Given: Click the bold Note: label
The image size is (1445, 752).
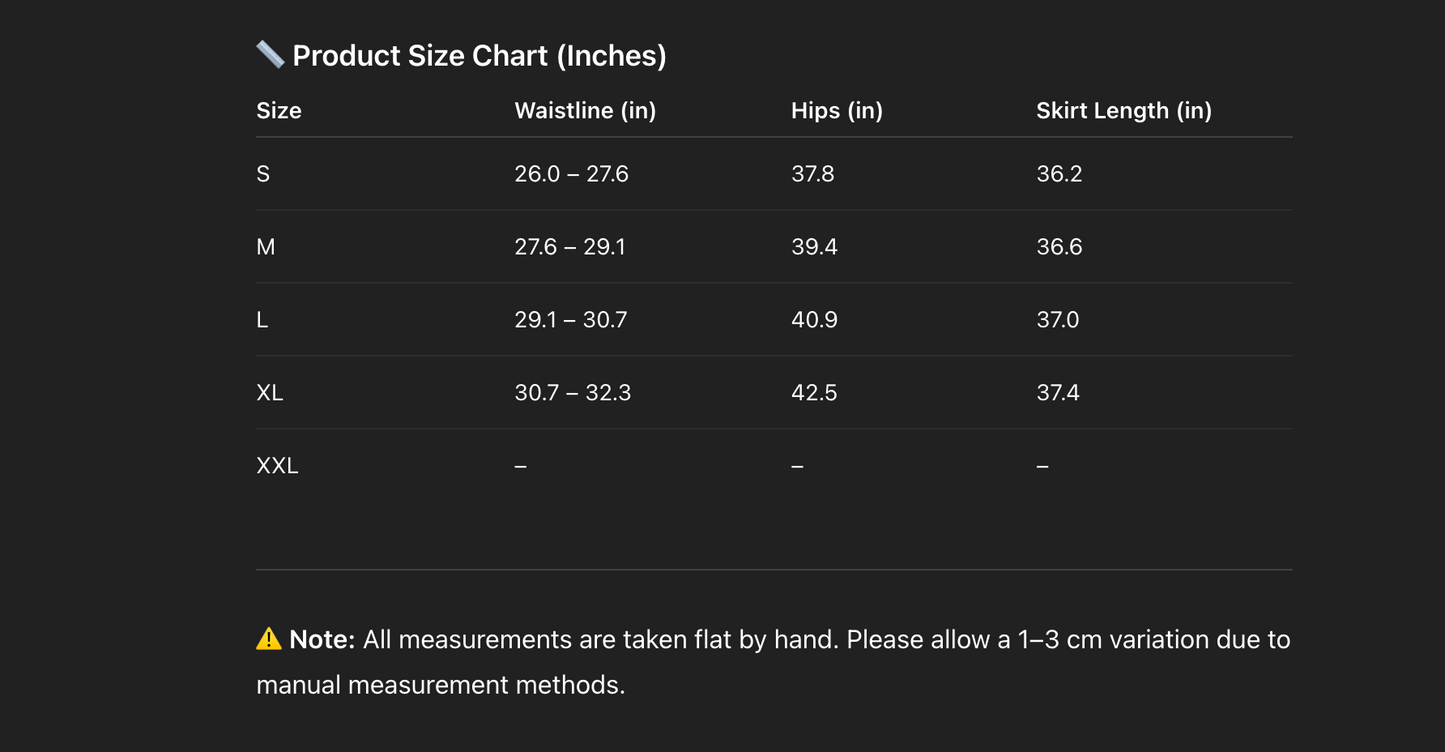Looking at the screenshot, I should [322, 640].
